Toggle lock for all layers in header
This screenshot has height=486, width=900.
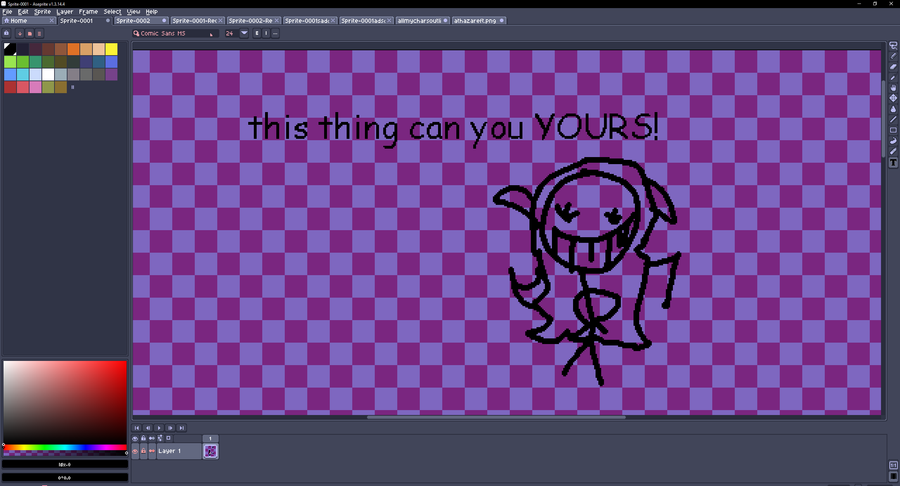tap(143, 438)
